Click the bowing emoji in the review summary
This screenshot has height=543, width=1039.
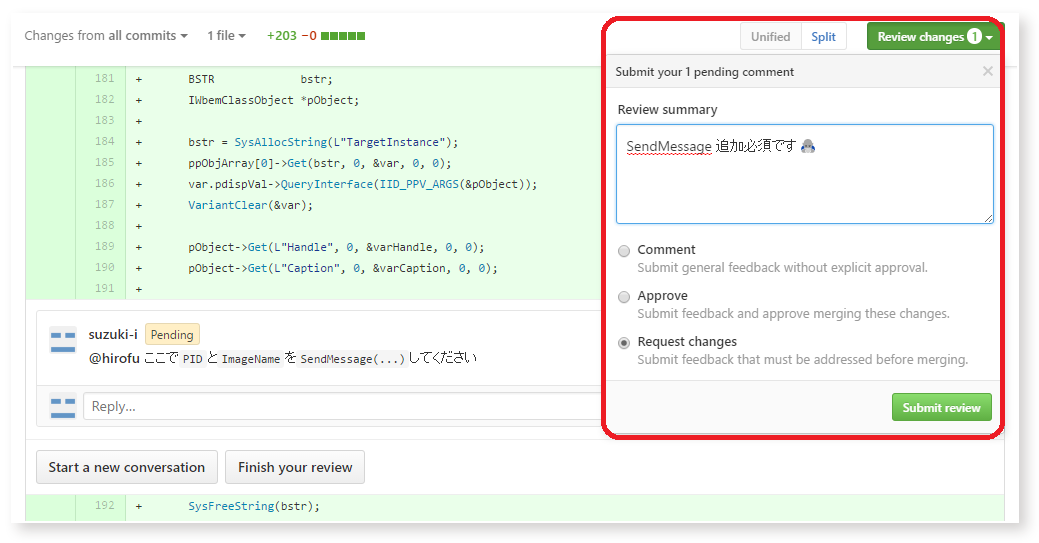tap(808, 146)
